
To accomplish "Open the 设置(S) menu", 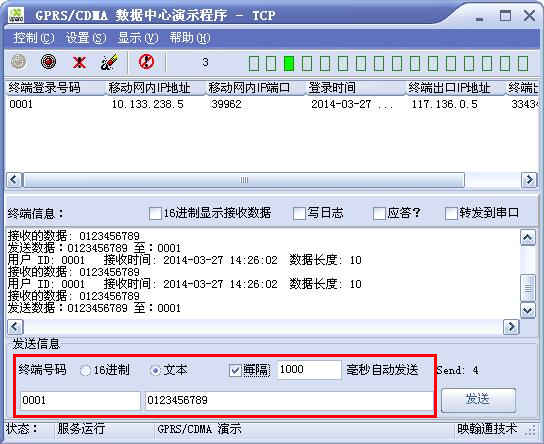I will [86, 38].
